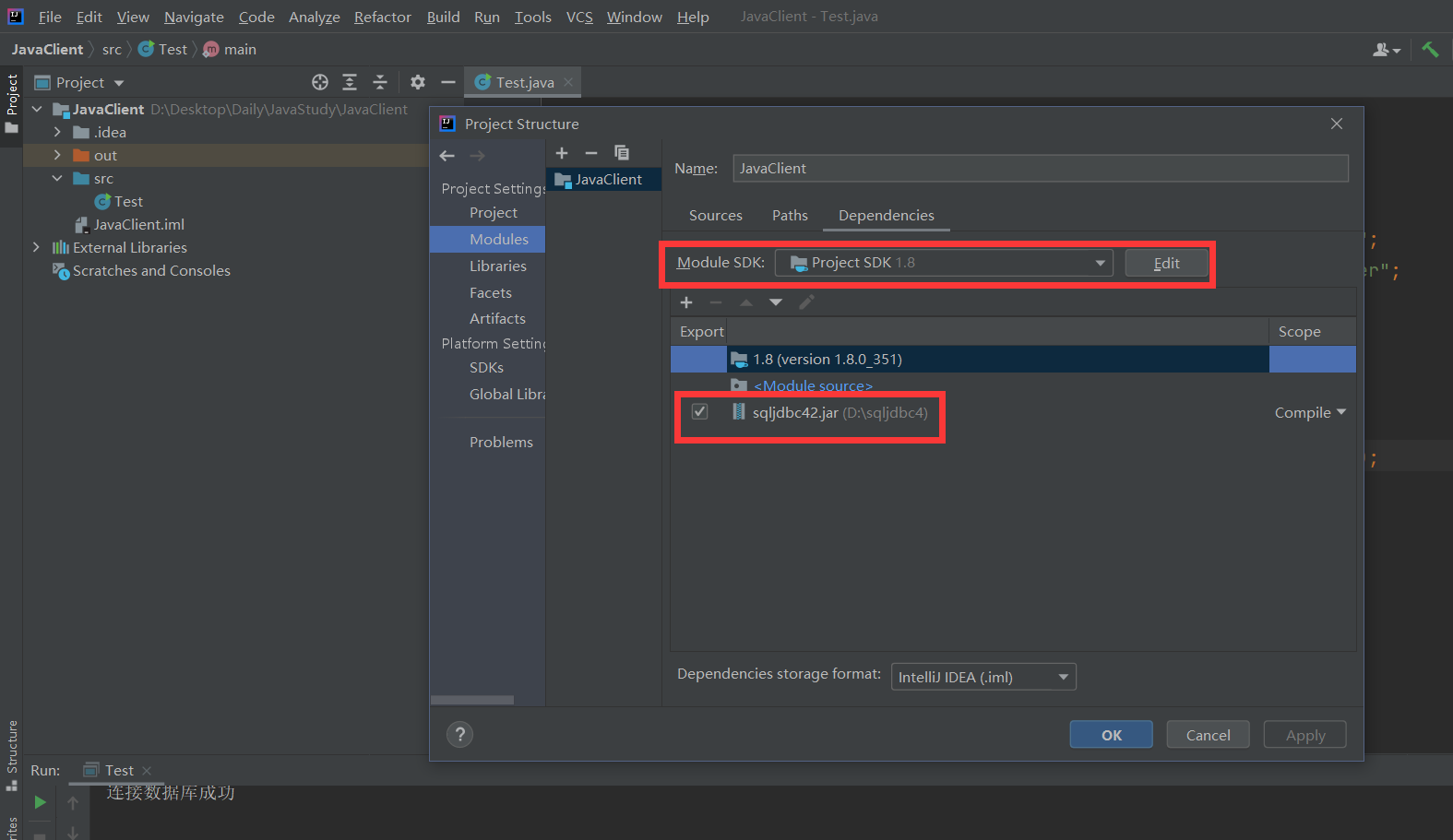Open the Structure vertical tool window tab
Viewport: 1453px width, 840px height.
click(12, 755)
